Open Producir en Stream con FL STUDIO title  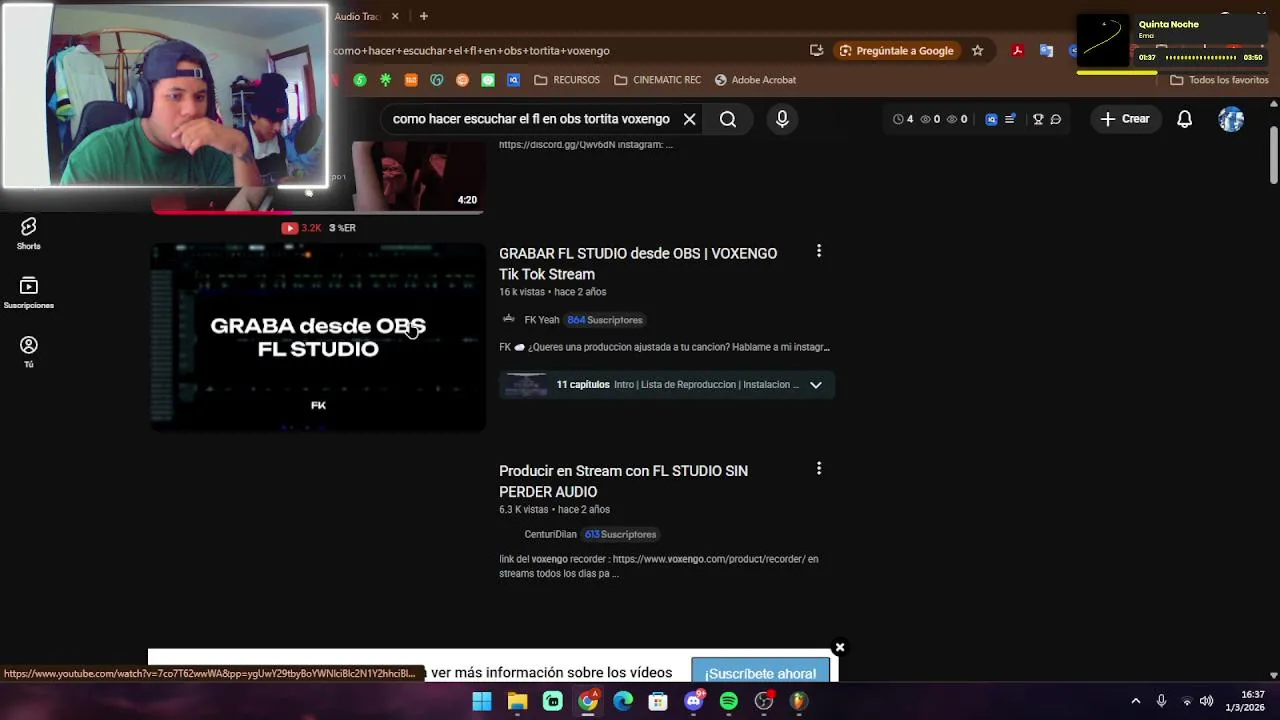pyautogui.click(x=623, y=481)
